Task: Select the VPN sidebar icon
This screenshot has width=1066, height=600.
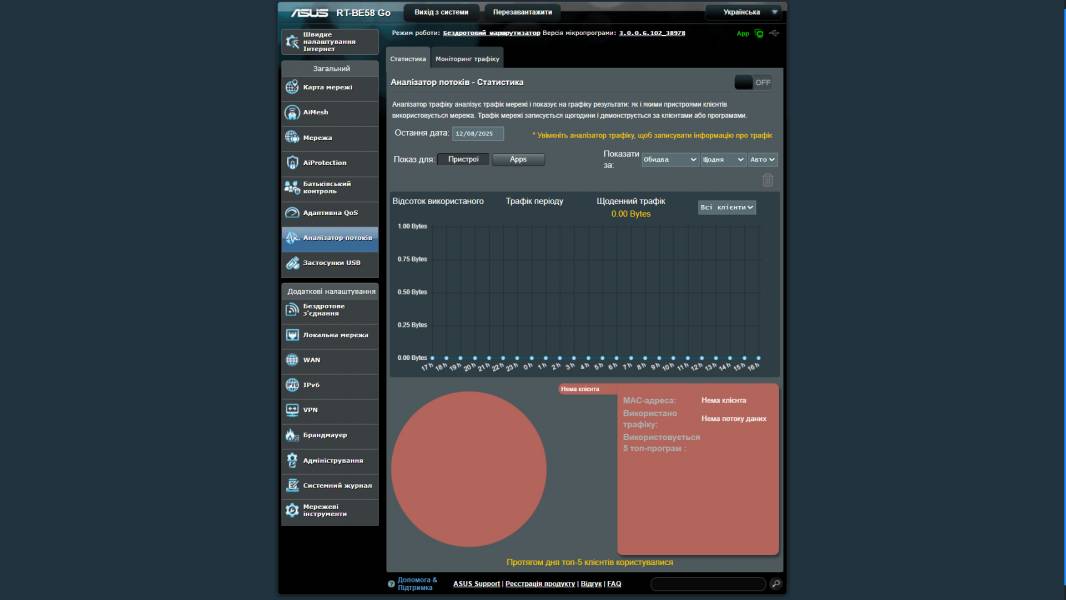Action: point(292,410)
